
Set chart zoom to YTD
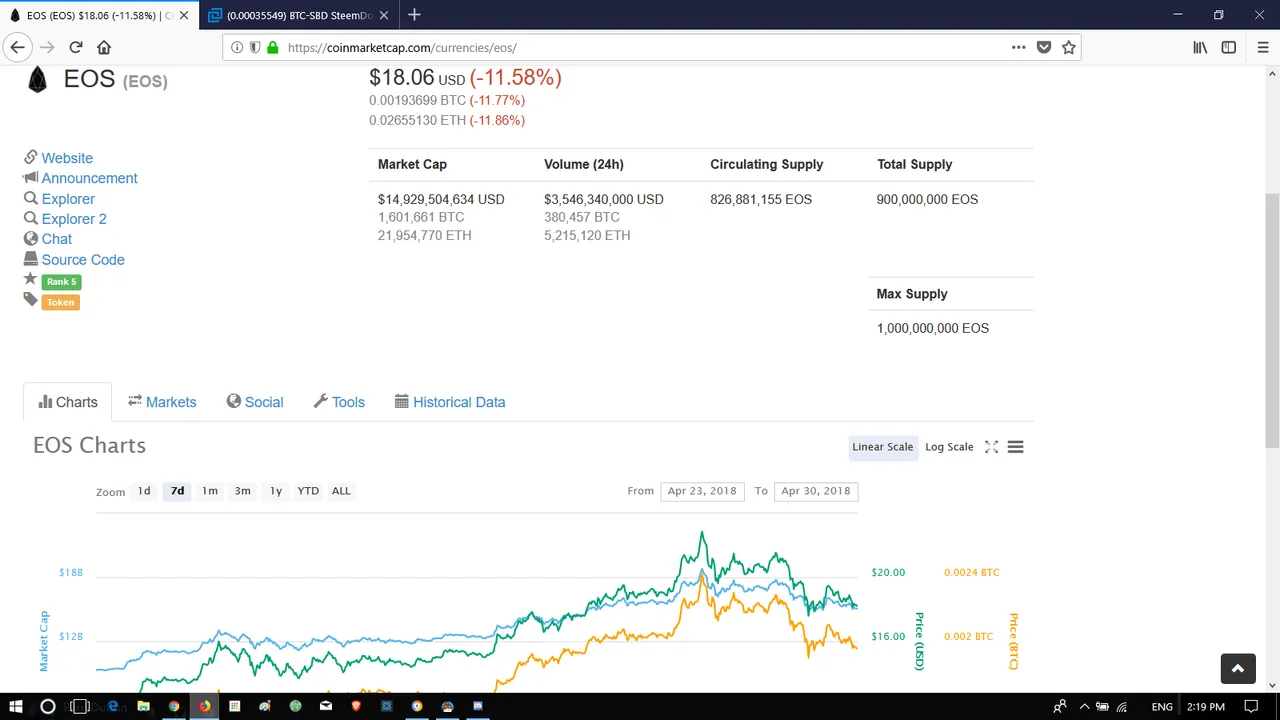coord(308,491)
